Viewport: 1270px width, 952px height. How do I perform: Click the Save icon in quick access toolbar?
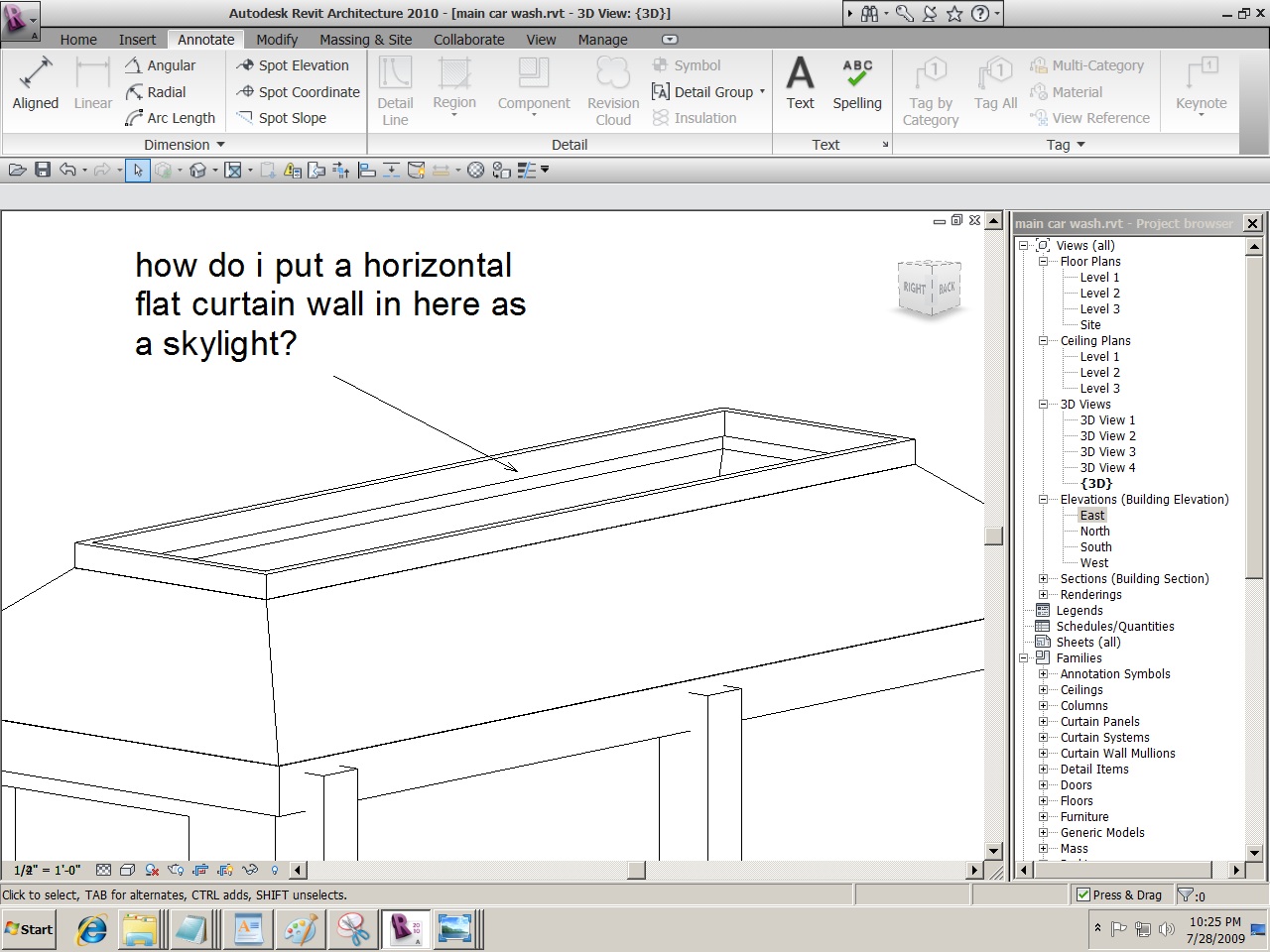click(43, 170)
